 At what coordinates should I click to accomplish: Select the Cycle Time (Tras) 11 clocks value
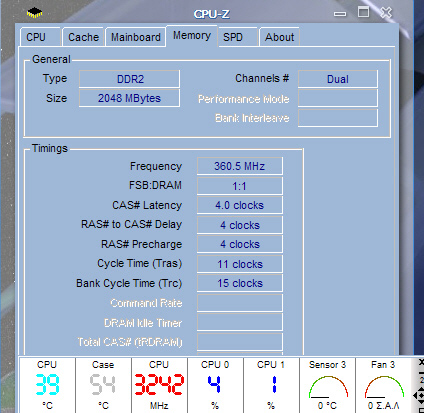tap(240, 264)
